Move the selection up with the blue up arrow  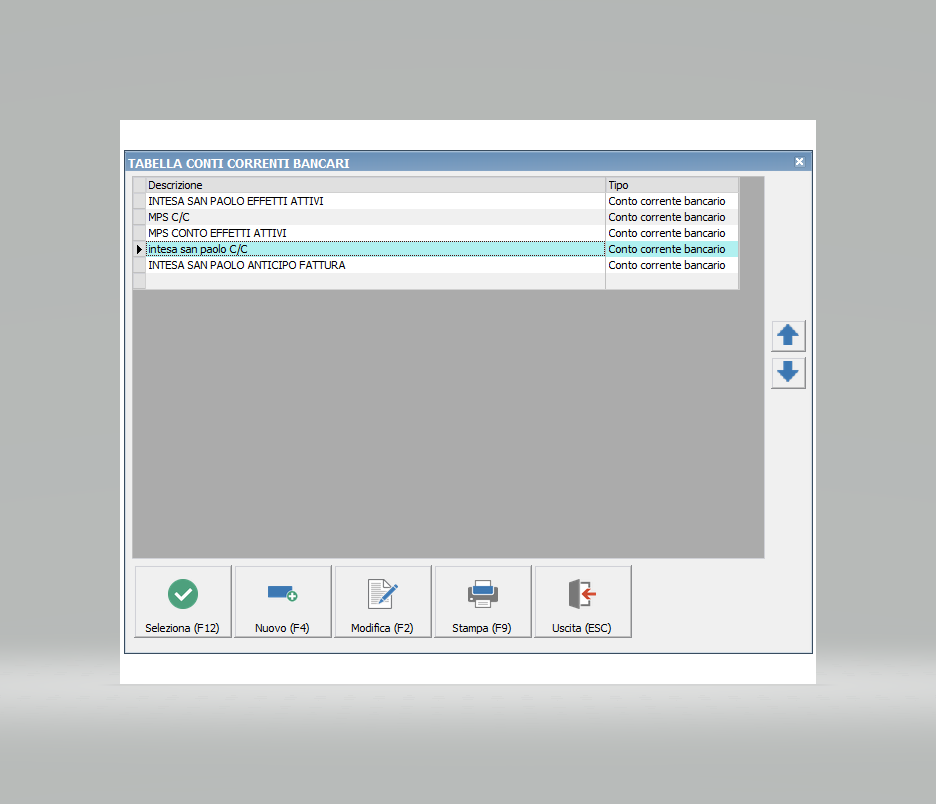click(788, 336)
